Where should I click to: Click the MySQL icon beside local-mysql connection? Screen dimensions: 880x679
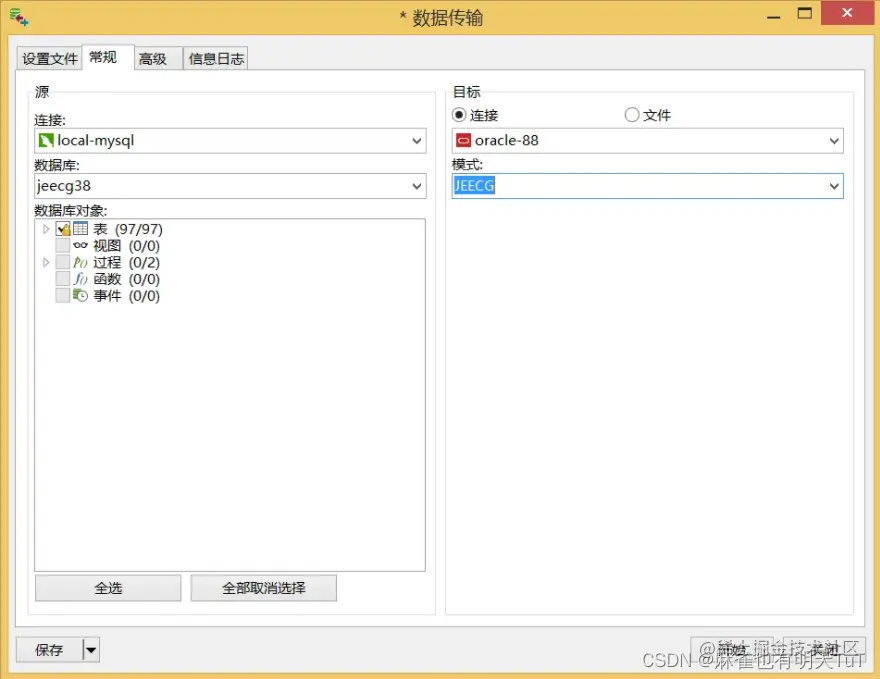tap(44, 140)
